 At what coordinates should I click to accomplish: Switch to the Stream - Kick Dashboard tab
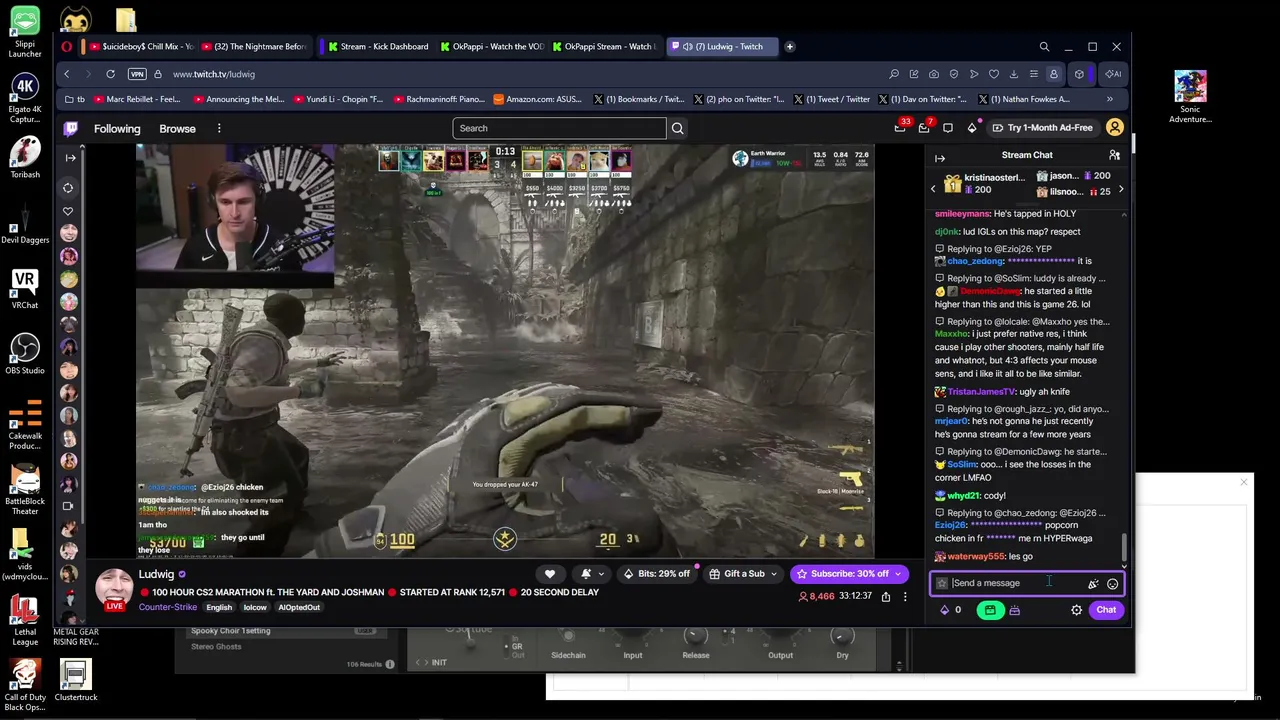[x=379, y=46]
